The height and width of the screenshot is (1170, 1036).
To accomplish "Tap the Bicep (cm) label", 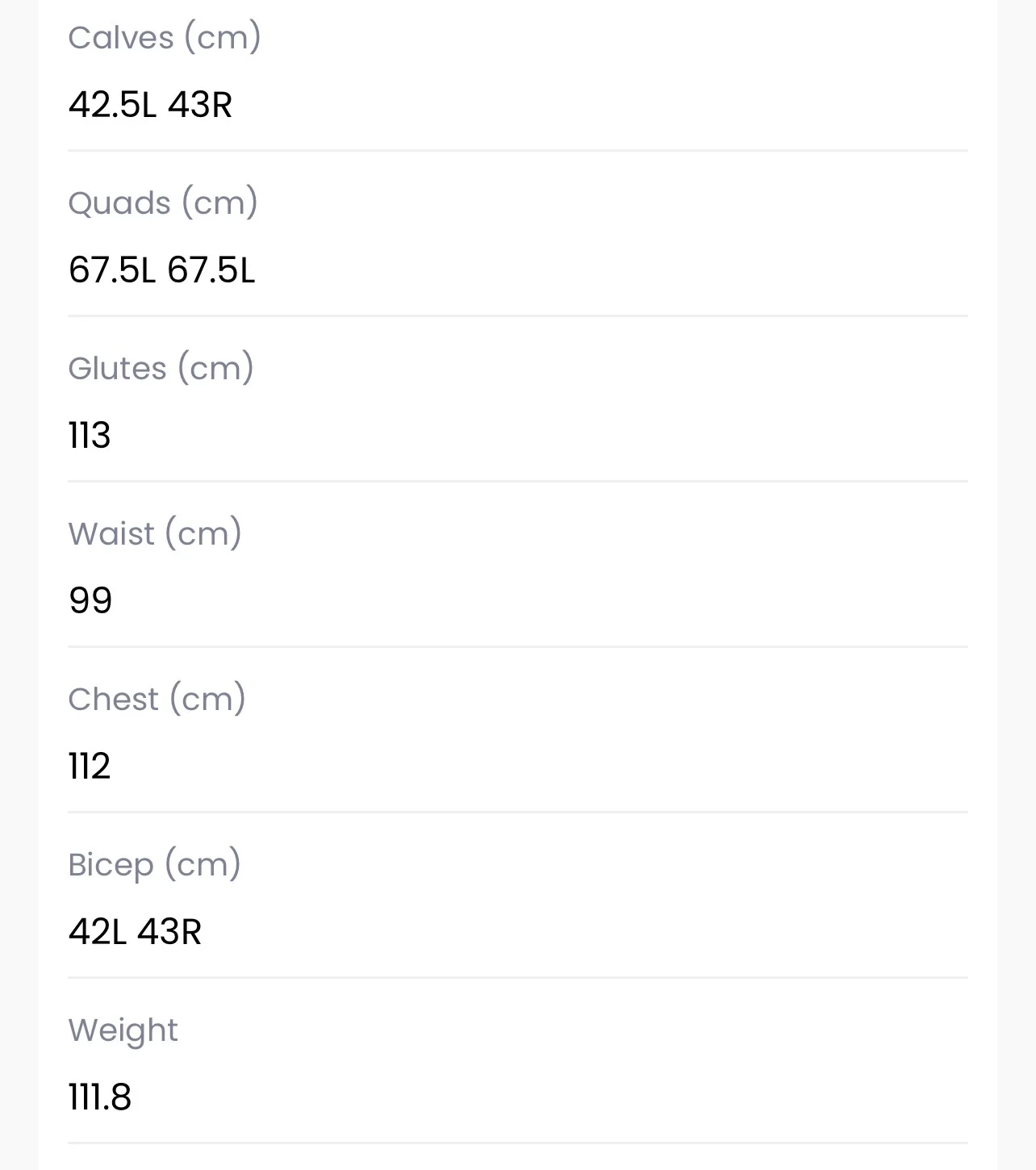I will pyautogui.click(x=155, y=864).
